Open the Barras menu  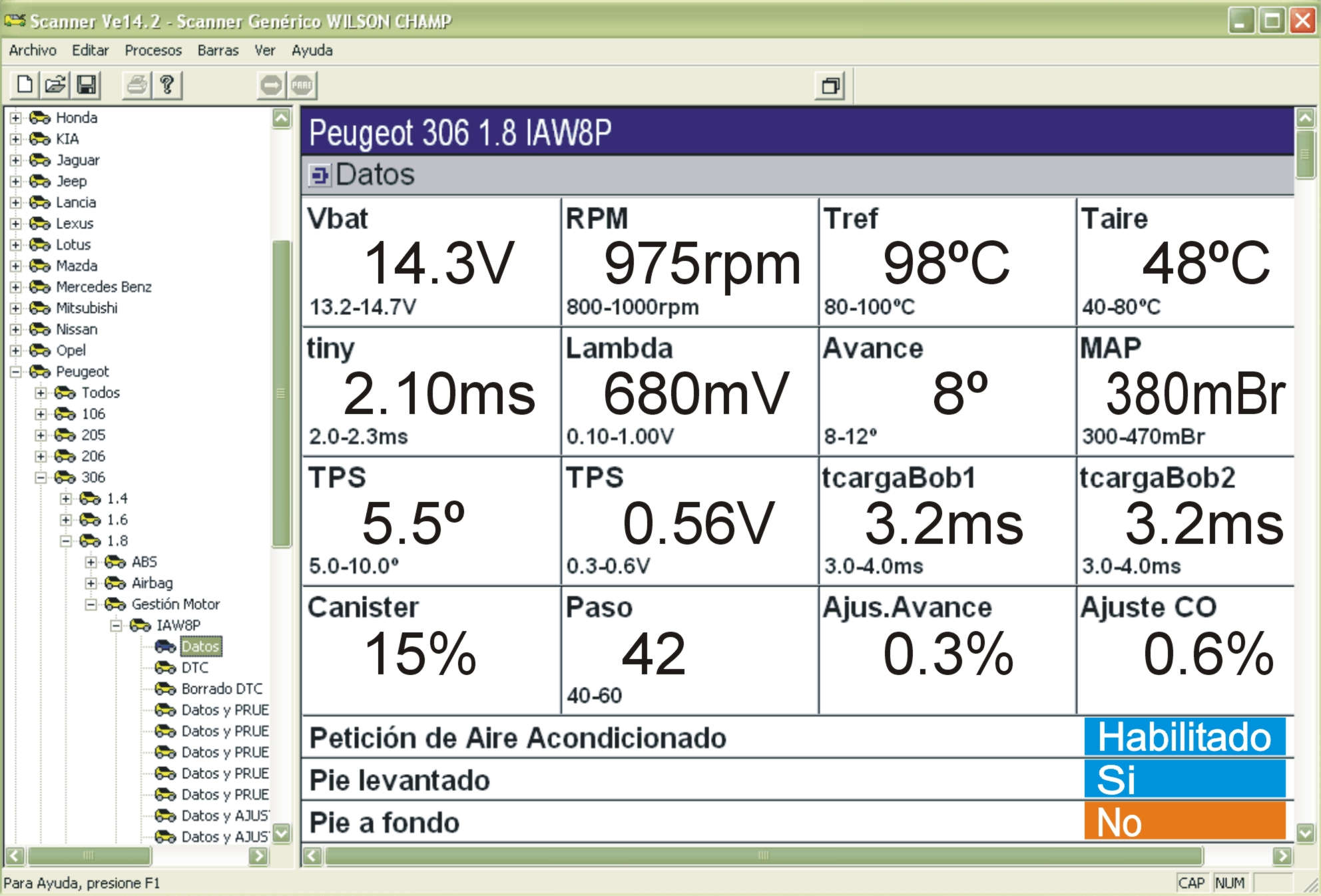point(218,51)
